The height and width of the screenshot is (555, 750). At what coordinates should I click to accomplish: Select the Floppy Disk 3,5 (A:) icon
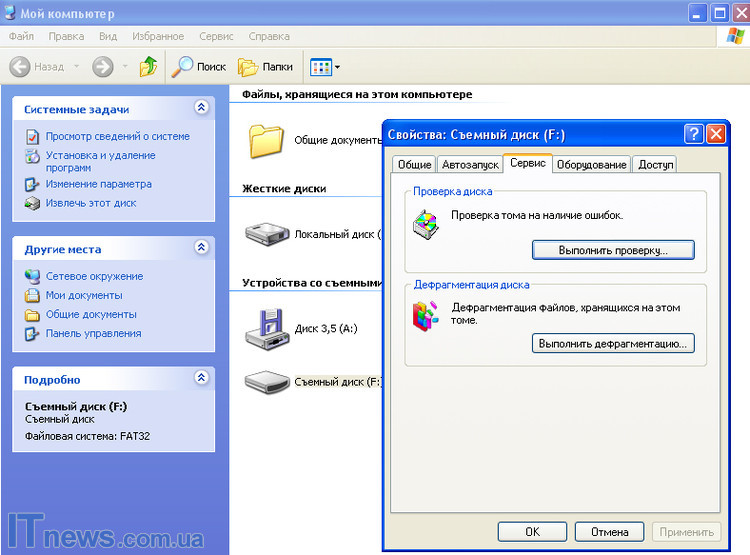point(266,328)
